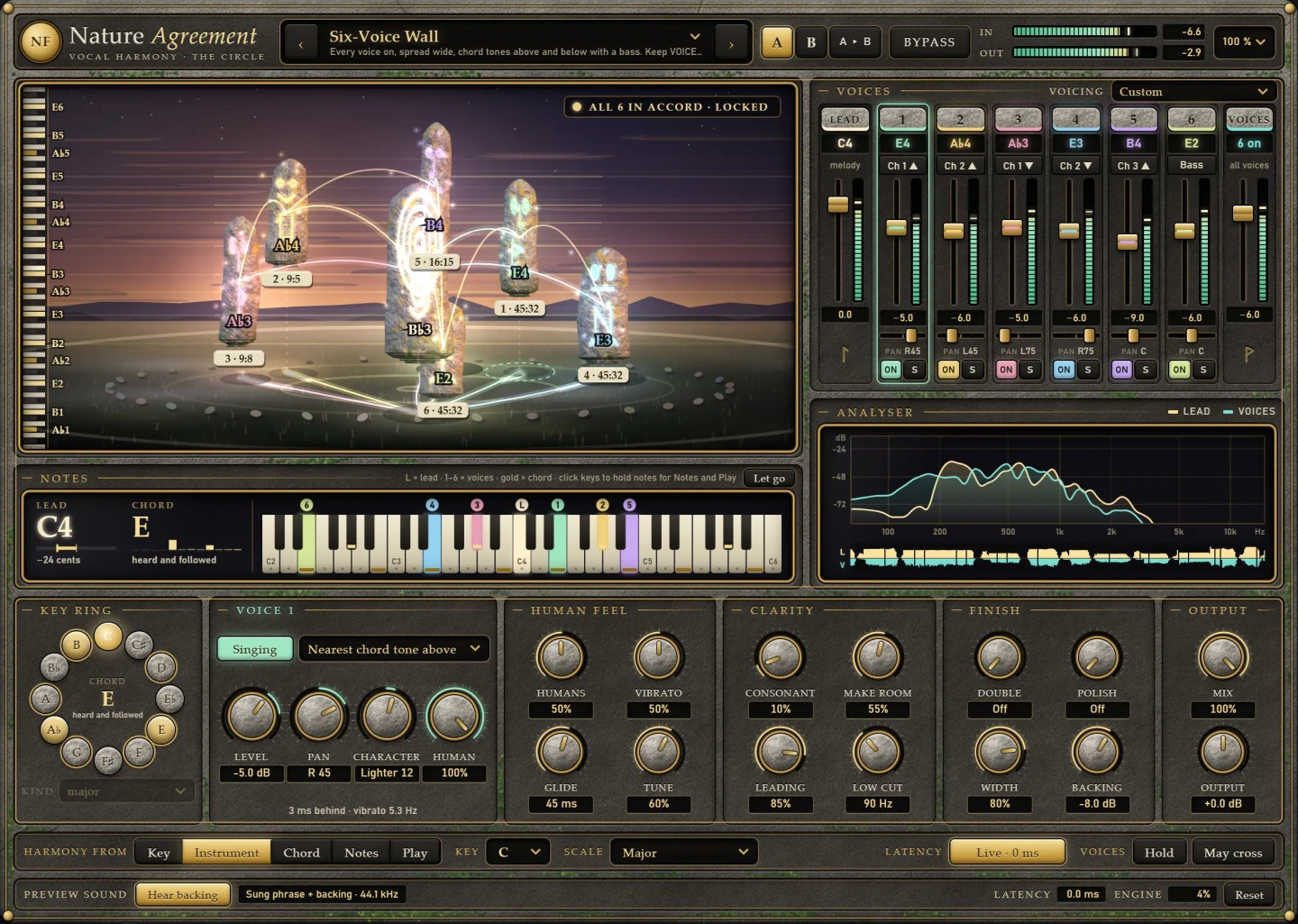Open the Six-Voice Wall preset list
Viewport: 1298px width, 924px height.
click(x=516, y=42)
